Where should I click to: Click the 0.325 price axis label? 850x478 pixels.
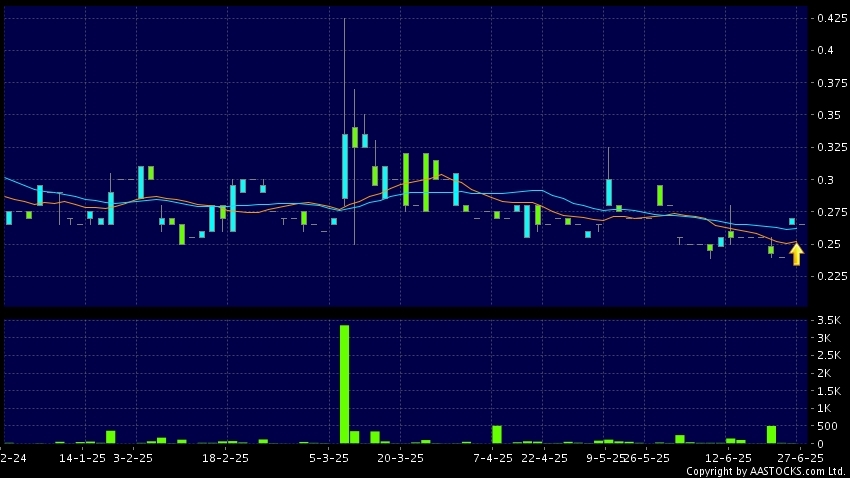point(832,147)
